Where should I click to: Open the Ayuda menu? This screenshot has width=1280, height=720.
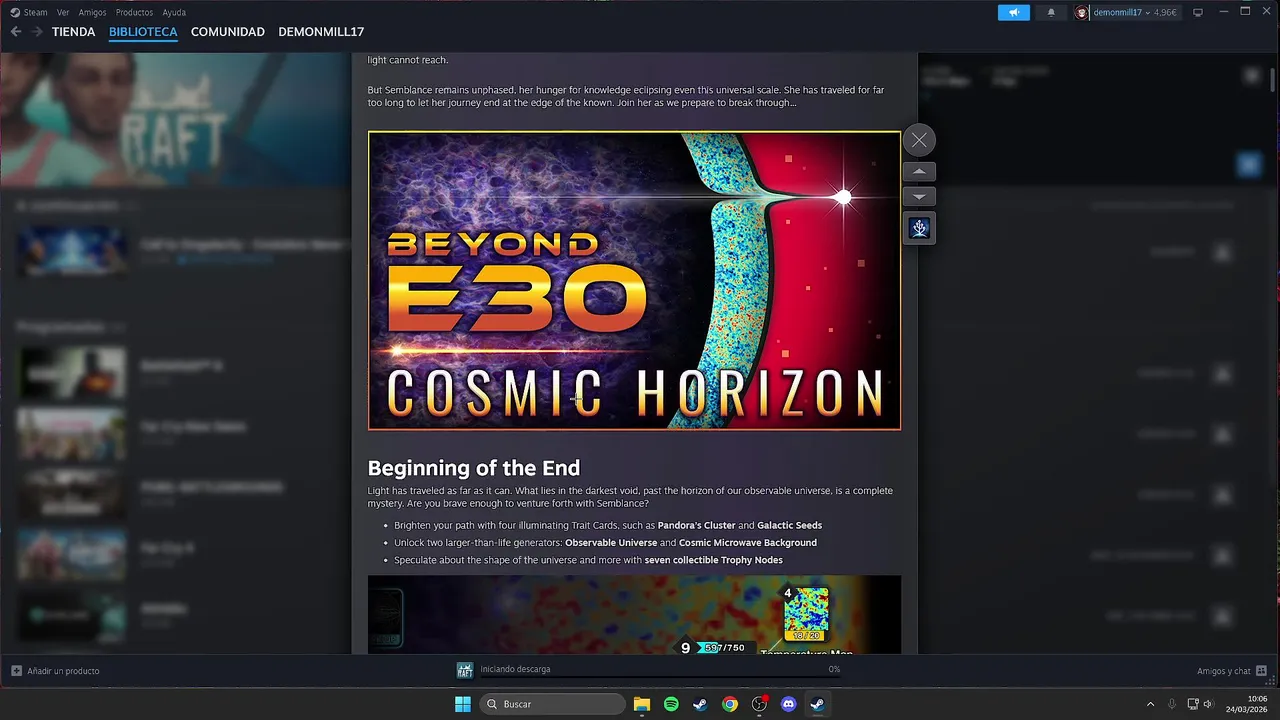(174, 12)
